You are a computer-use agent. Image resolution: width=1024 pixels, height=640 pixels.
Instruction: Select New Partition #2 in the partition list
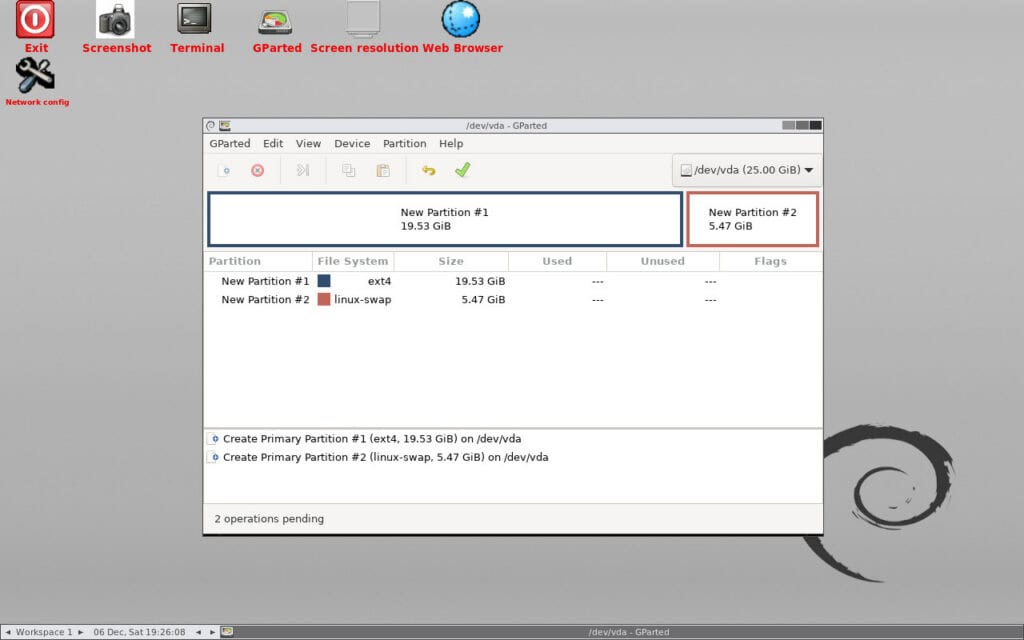coord(264,299)
